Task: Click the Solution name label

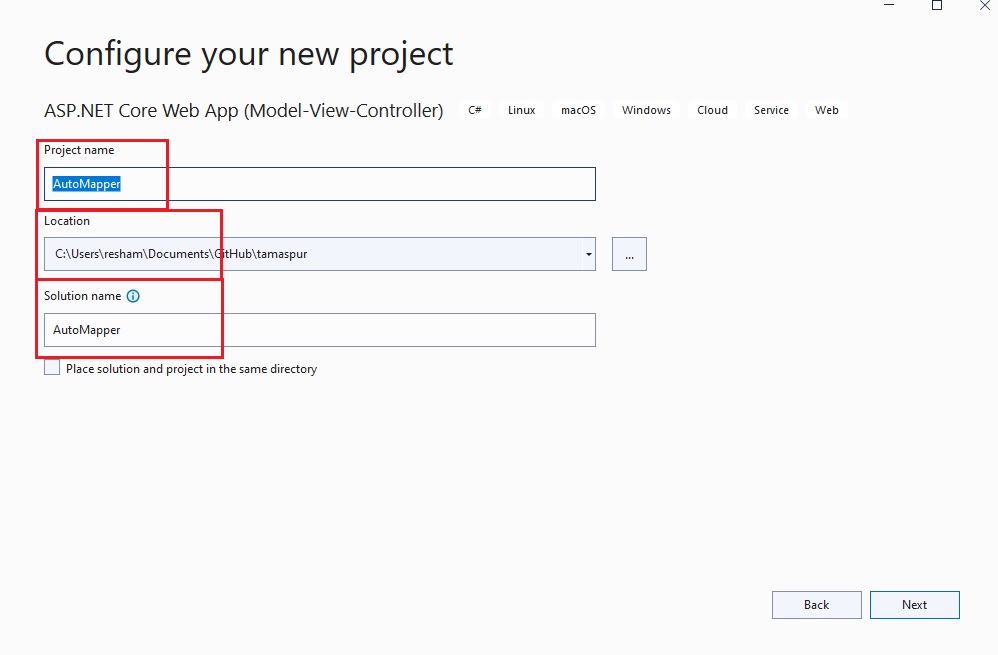Action: [x=82, y=296]
